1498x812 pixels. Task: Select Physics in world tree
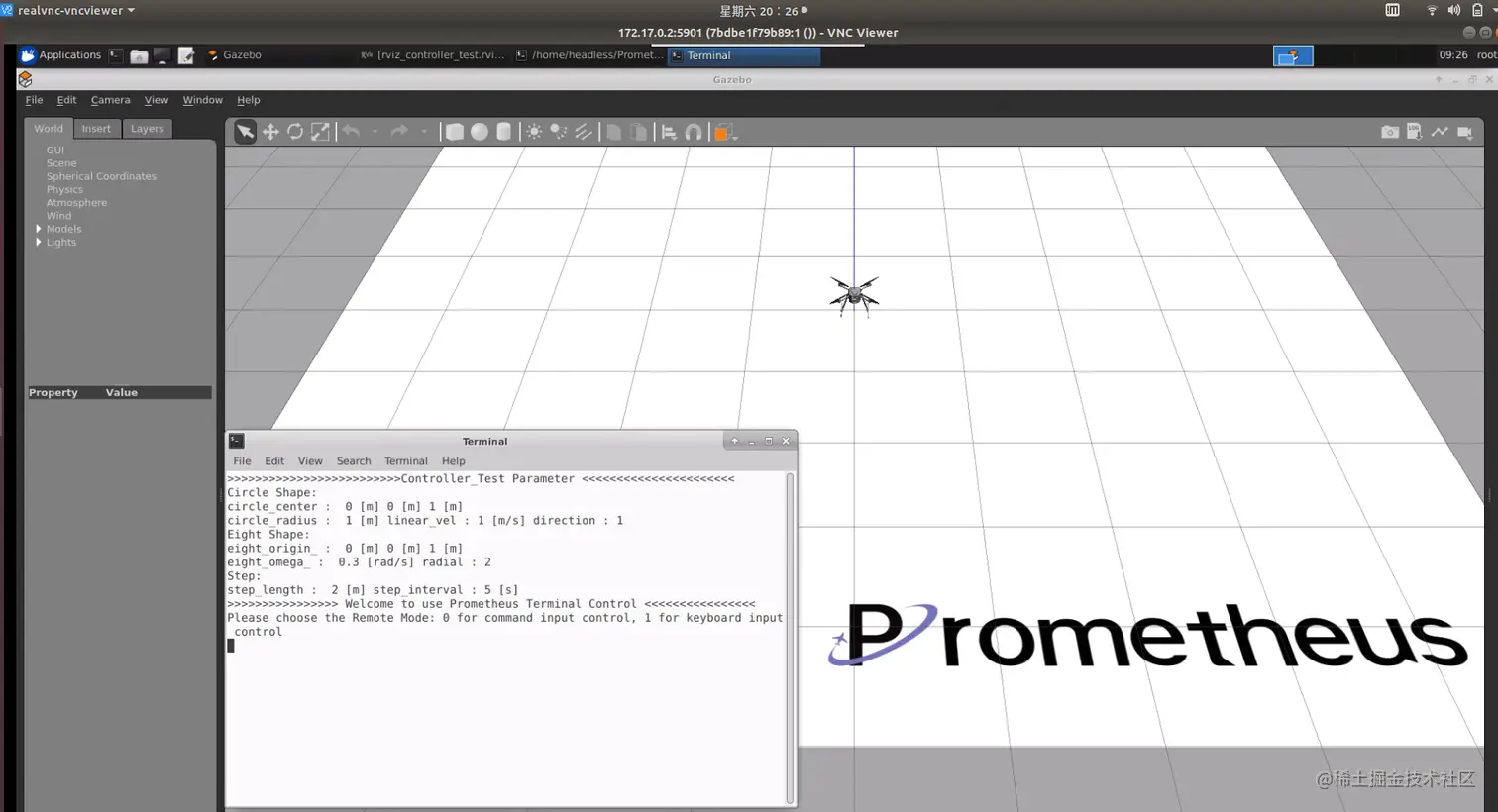[64, 189]
